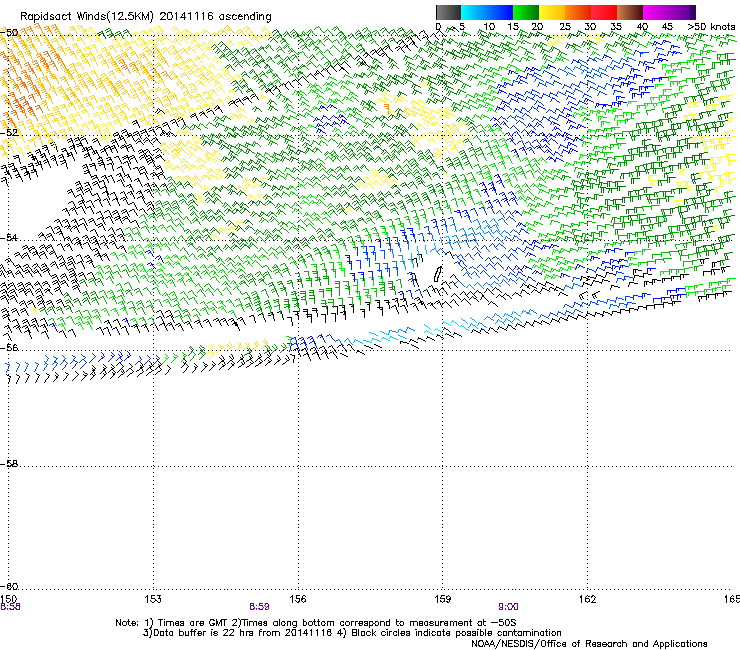Click the -52 latitude axis label
Viewport: 740px width, 650px height.
coord(9,132)
